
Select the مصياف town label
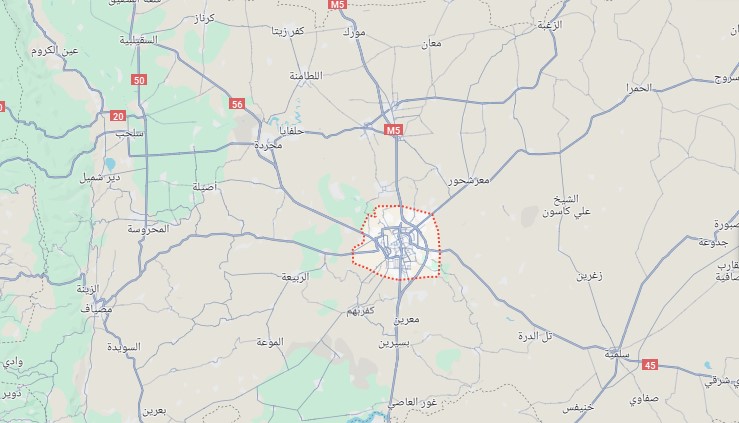97,309
